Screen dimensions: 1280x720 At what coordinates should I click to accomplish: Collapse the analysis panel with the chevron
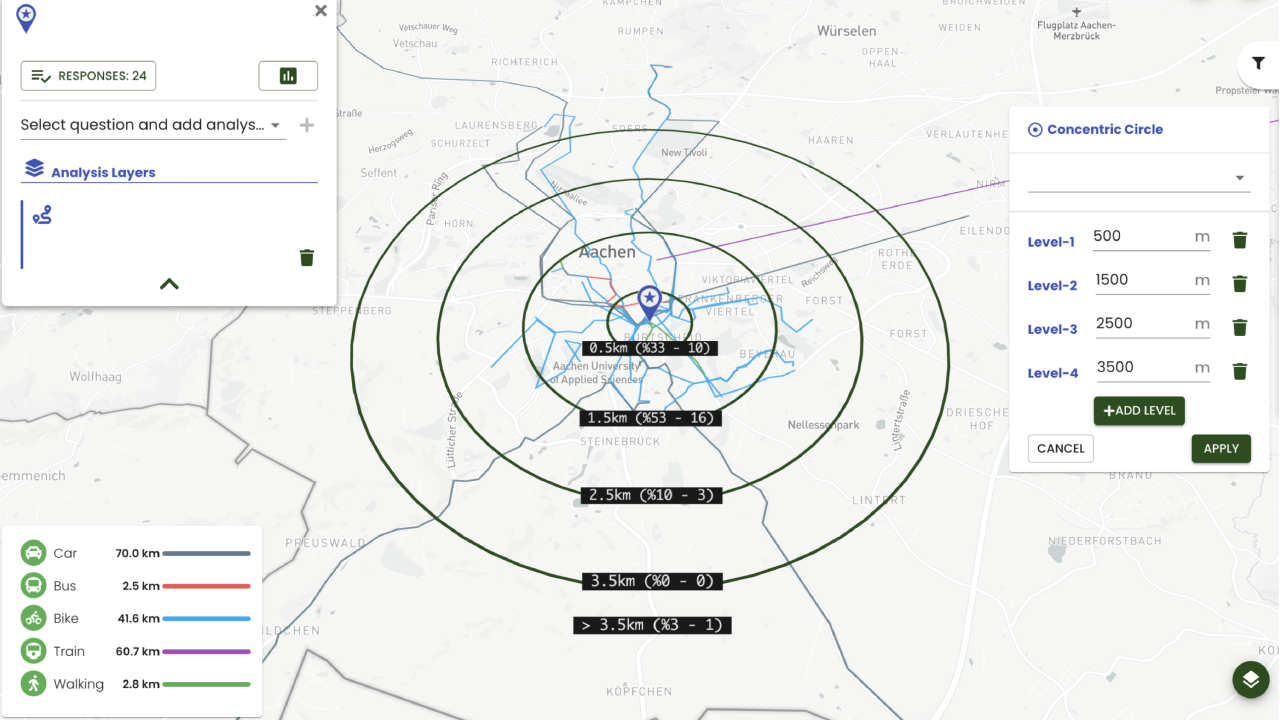coord(169,284)
